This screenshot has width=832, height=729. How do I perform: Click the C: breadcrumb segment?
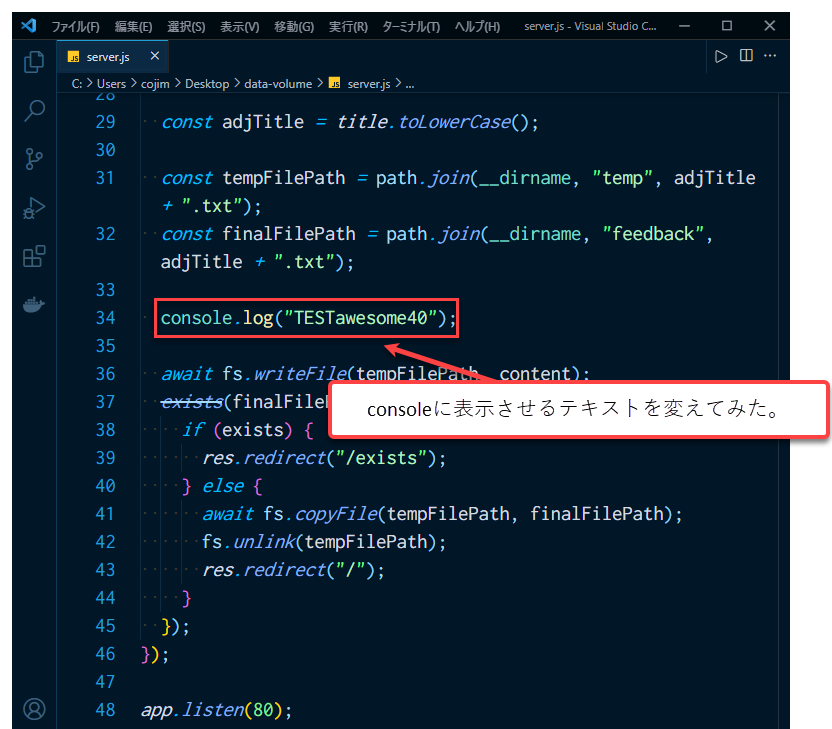[x=77, y=84]
